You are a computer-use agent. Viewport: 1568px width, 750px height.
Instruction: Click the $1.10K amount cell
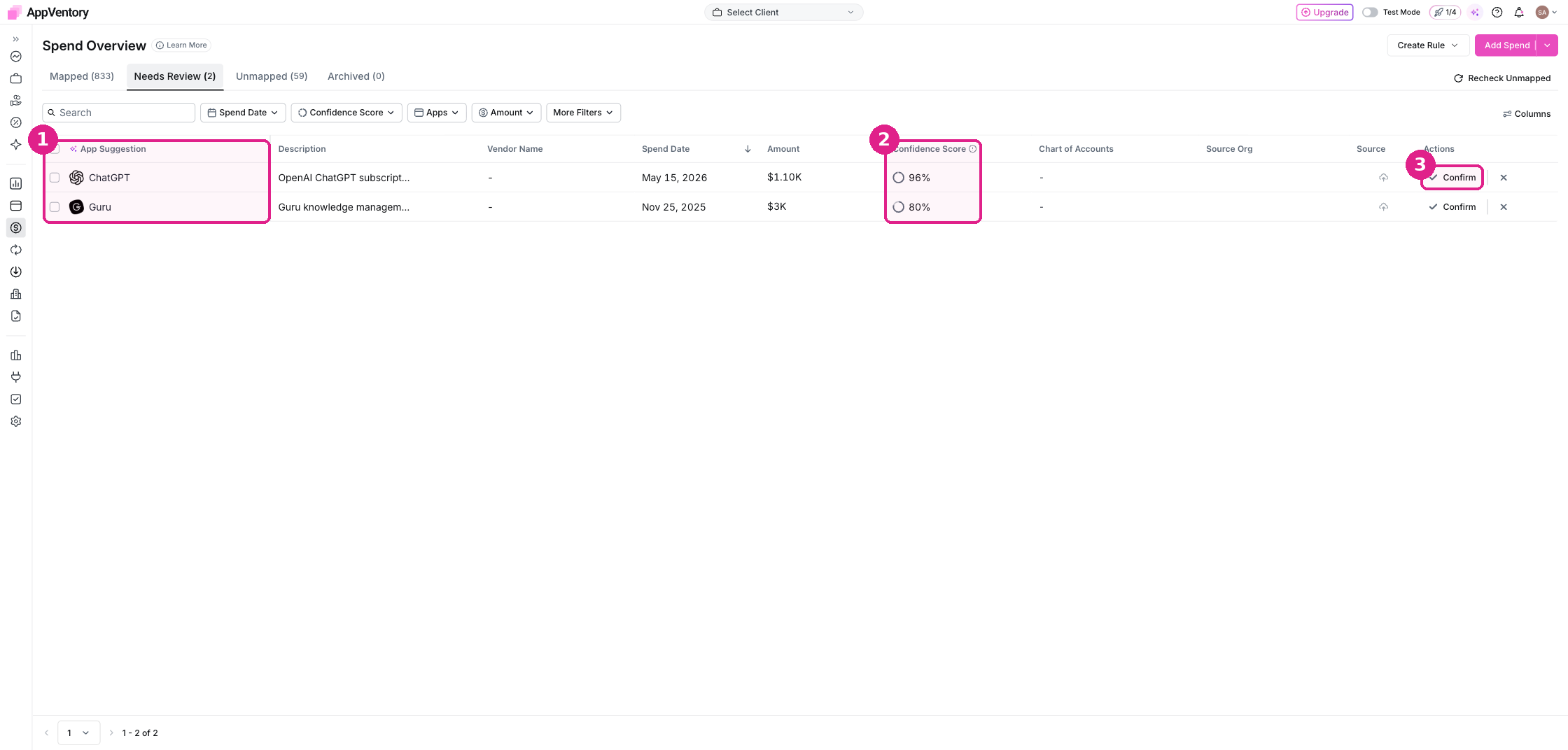pos(784,177)
